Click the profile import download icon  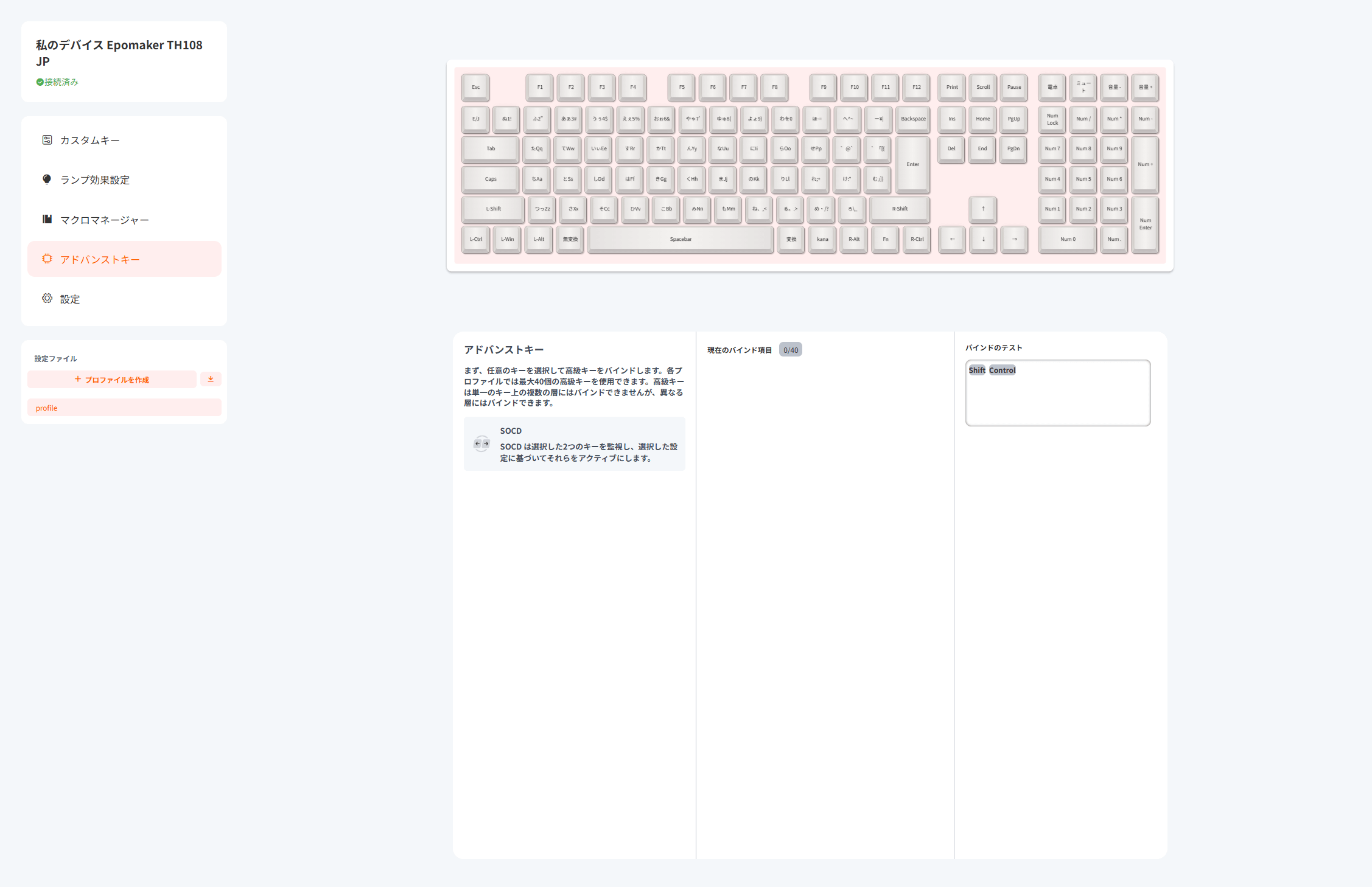tap(211, 379)
